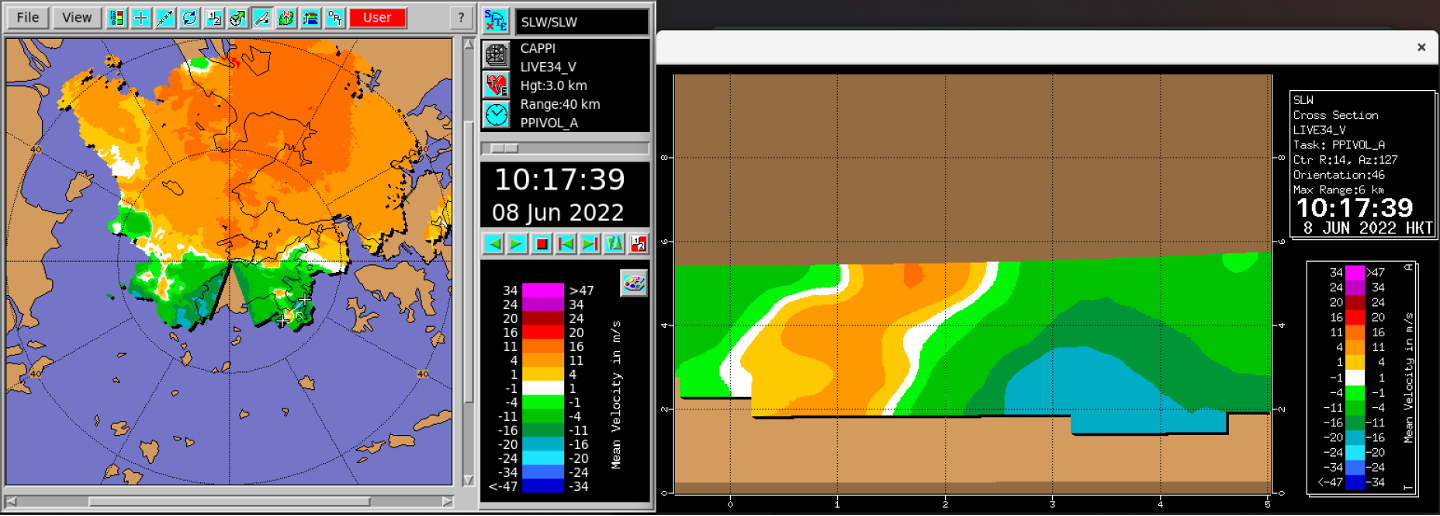Image resolution: width=1440 pixels, height=516 pixels.
Task: Click the LIVE34_V label in product panel
Action: click(x=548, y=67)
